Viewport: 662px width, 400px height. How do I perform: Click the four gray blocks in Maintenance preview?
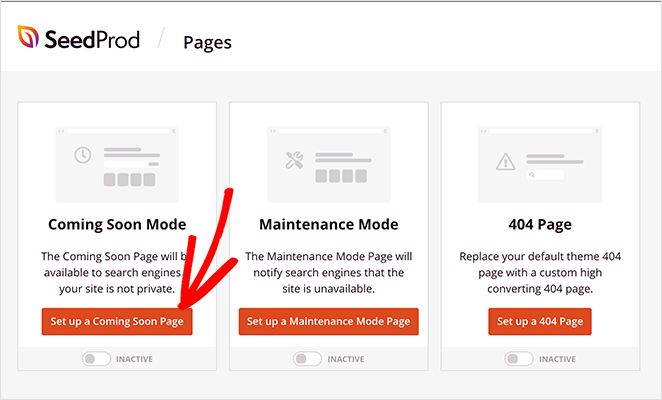click(341, 176)
